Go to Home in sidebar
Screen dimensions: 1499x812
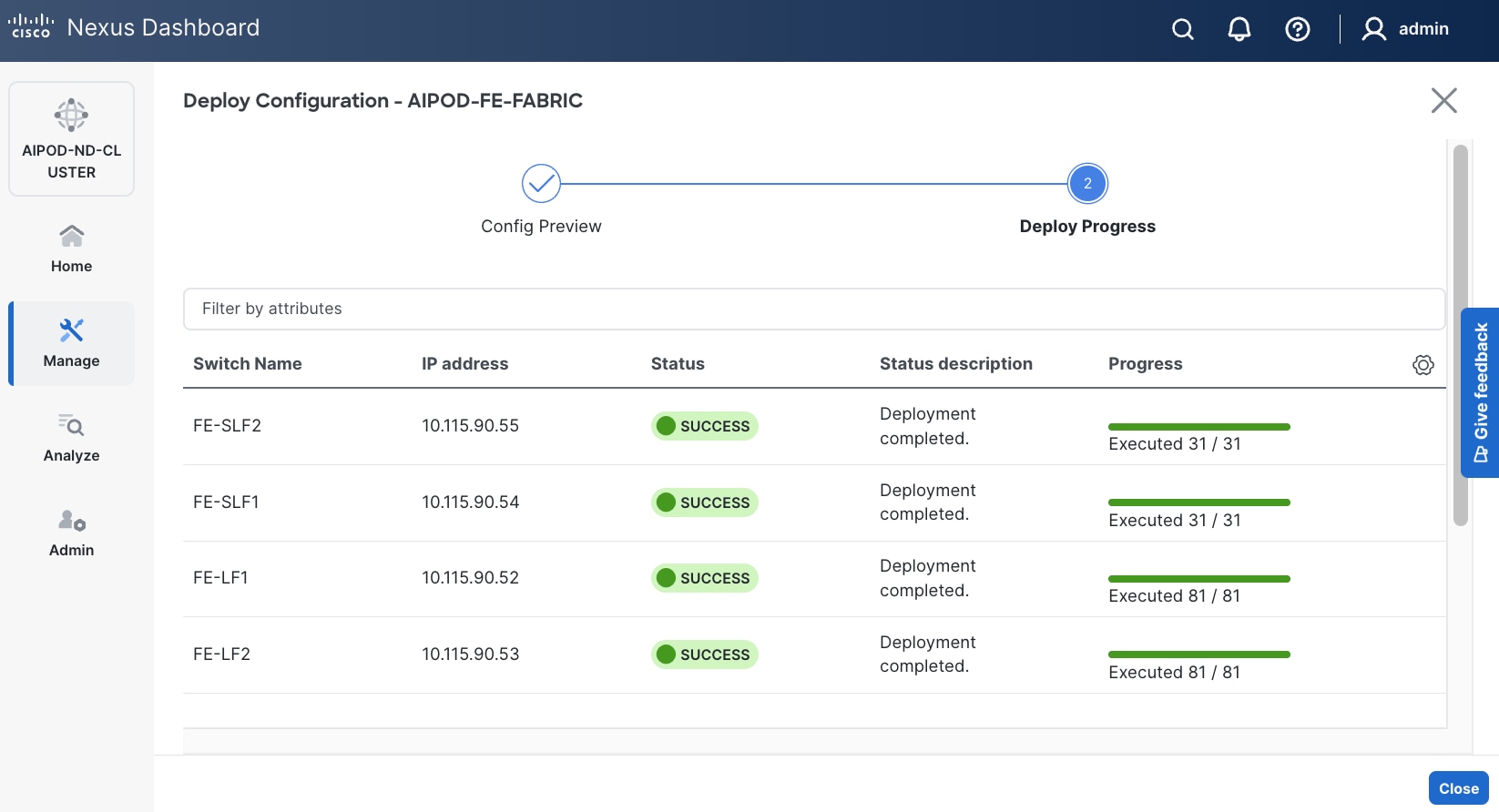point(71,249)
